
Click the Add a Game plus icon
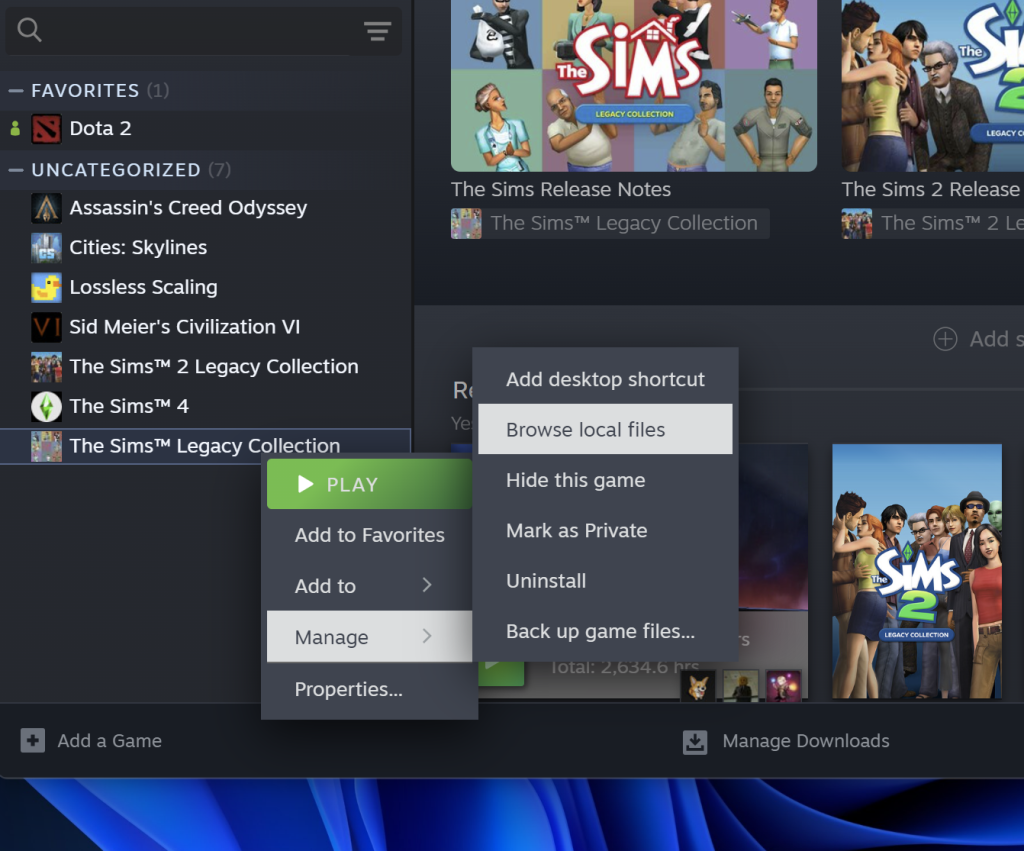(x=33, y=741)
